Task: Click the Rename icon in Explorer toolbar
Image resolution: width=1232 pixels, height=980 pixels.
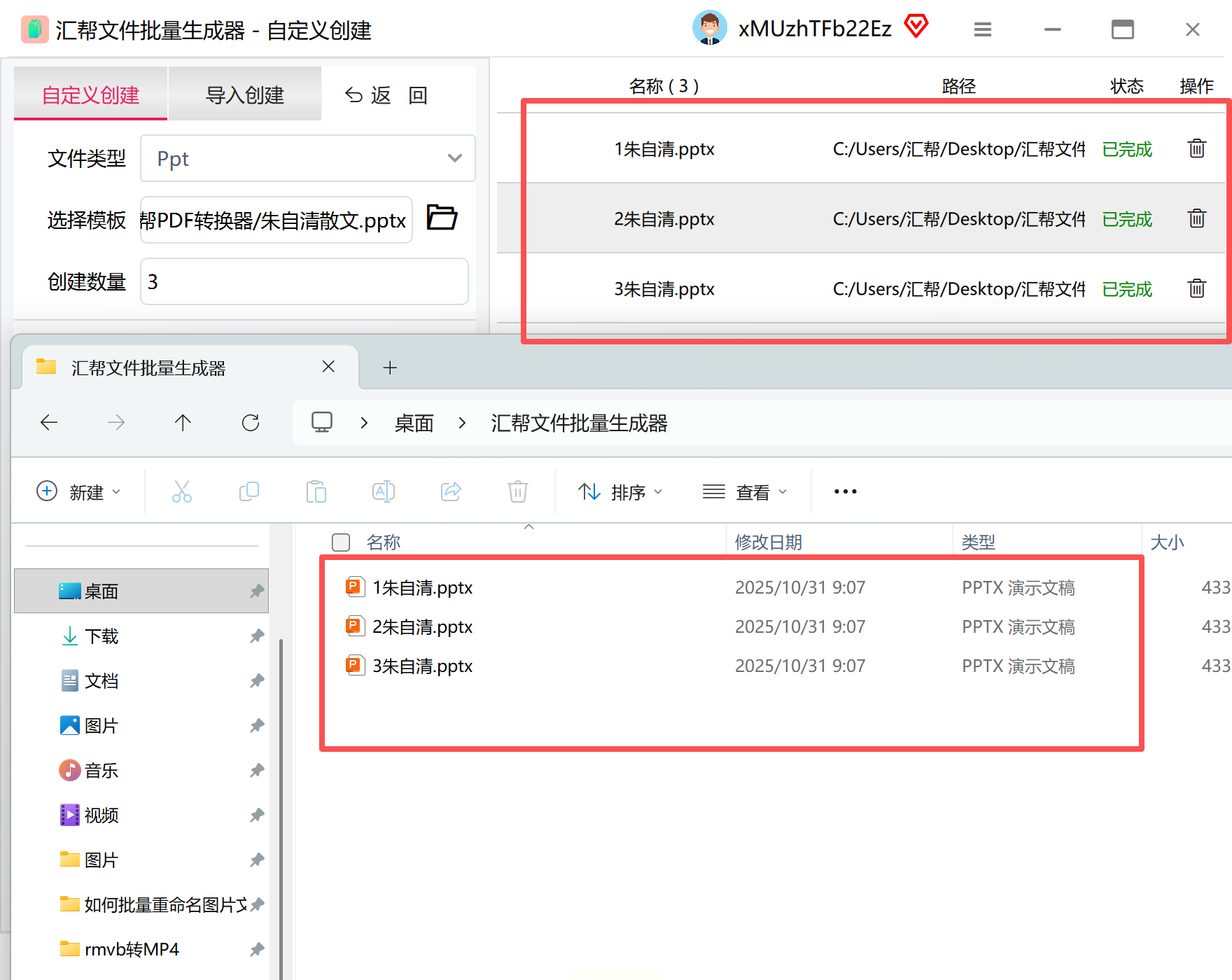Action: [x=383, y=491]
